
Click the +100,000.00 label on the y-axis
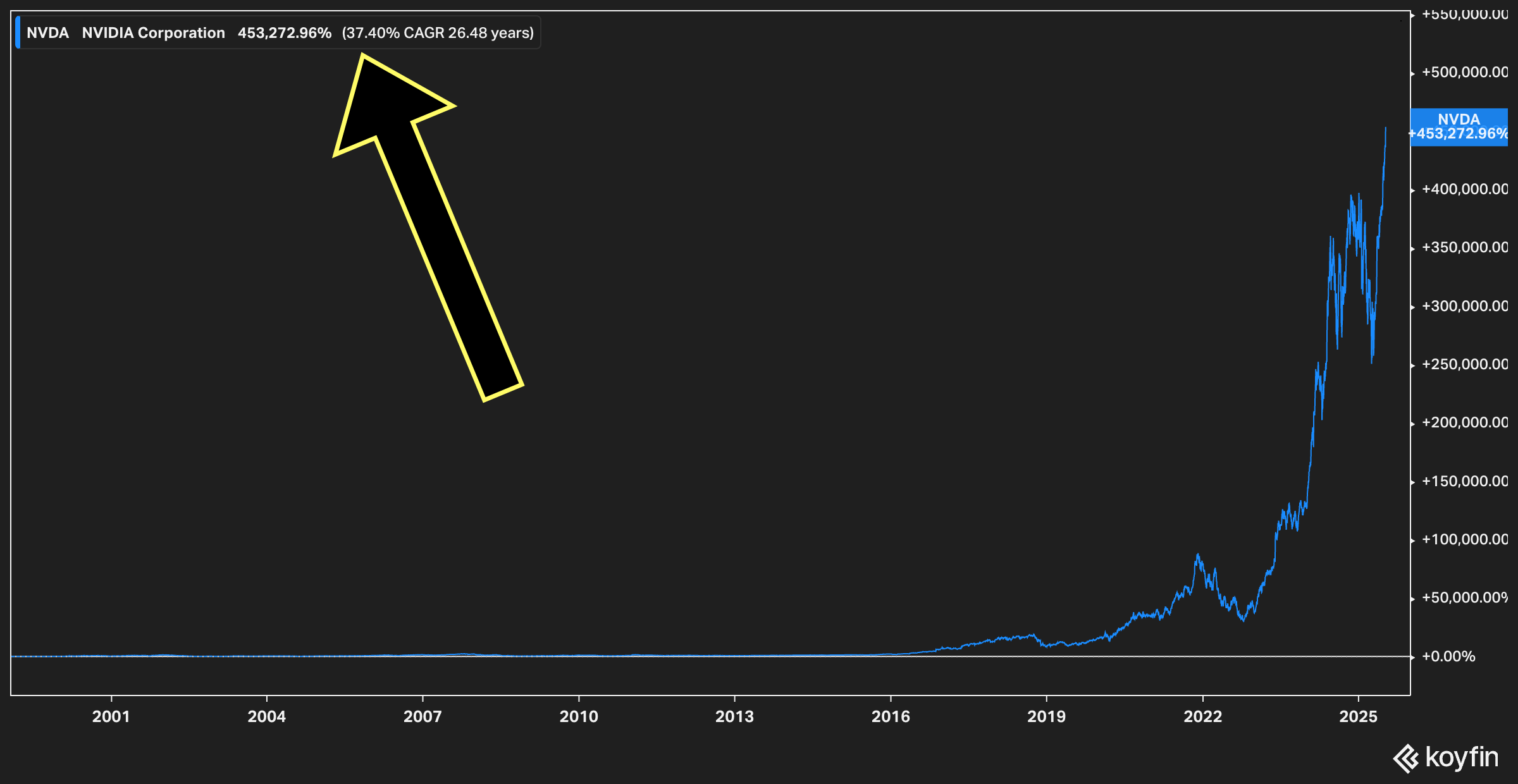pyautogui.click(x=1464, y=539)
